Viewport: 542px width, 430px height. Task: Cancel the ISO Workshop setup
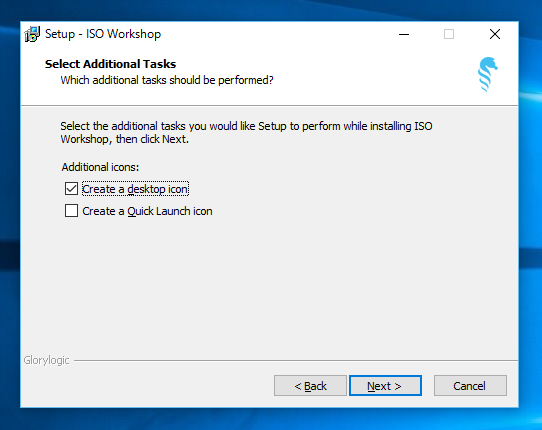click(x=470, y=385)
